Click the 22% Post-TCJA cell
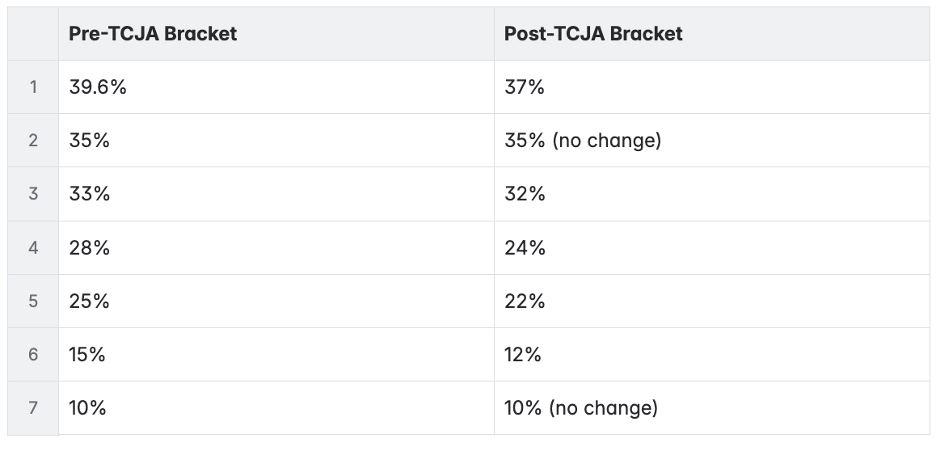Viewport: 936px width, 452px height. coord(525,301)
